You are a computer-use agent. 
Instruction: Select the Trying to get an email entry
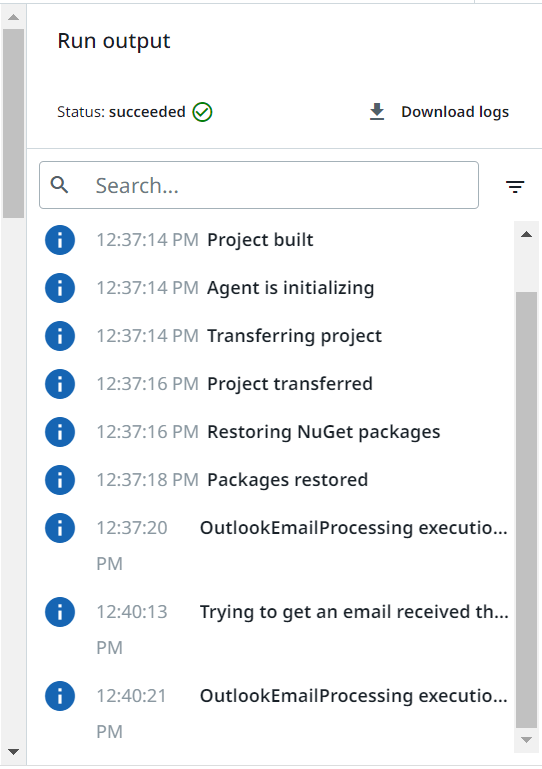(x=277, y=629)
